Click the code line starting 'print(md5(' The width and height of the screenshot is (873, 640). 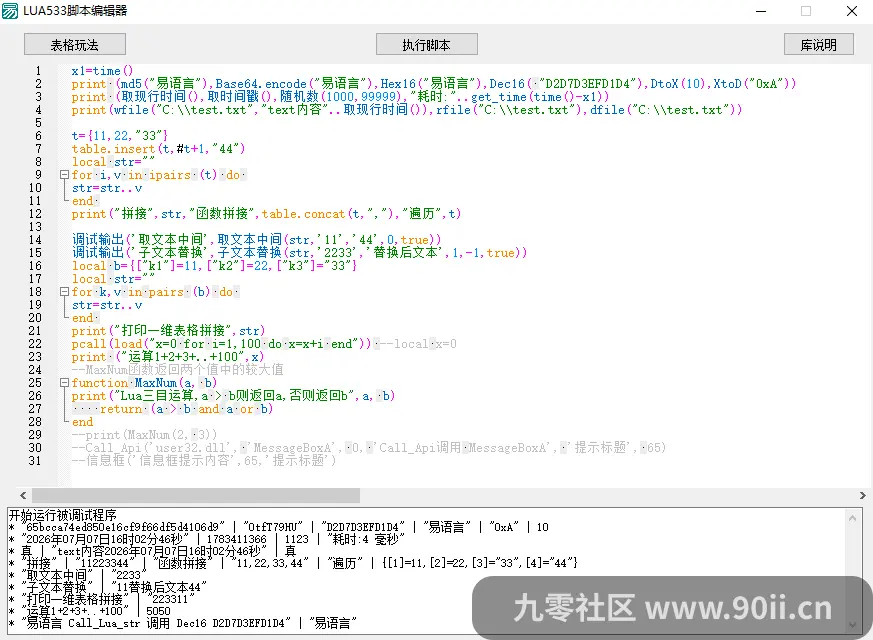(x=434, y=84)
